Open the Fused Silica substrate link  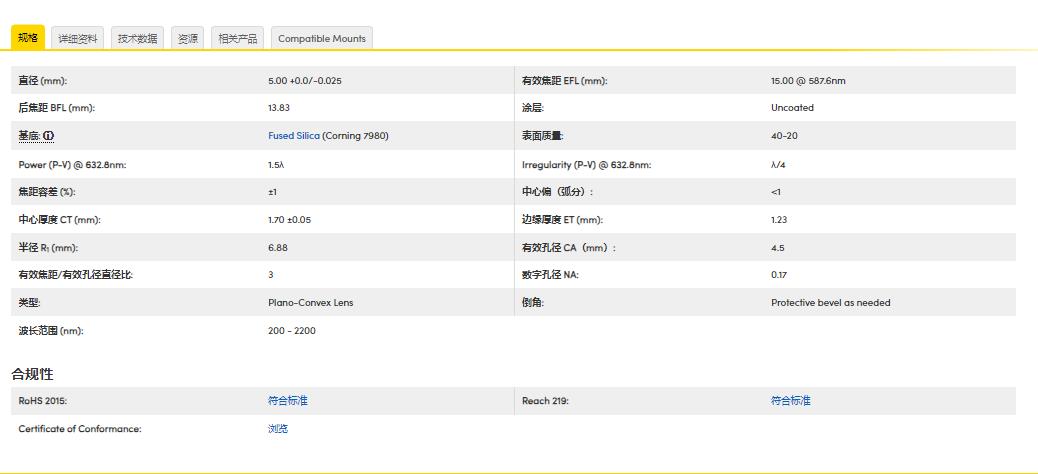pos(294,136)
